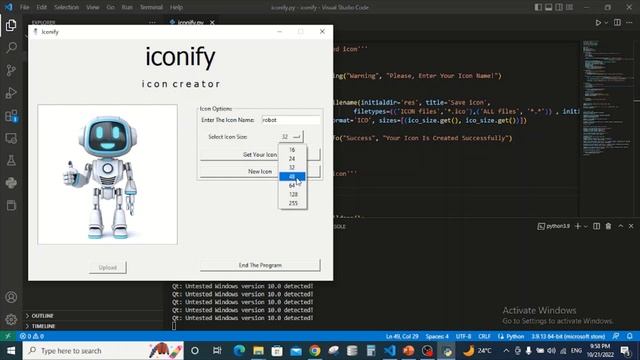Open the Select Icon Size dropdown
This screenshot has width=640, height=360.
pyautogui.click(x=291, y=137)
